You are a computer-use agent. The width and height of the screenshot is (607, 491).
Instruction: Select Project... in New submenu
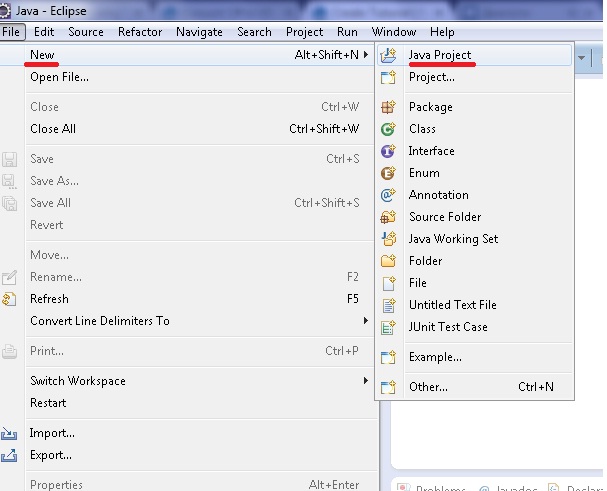pos(475,77)
